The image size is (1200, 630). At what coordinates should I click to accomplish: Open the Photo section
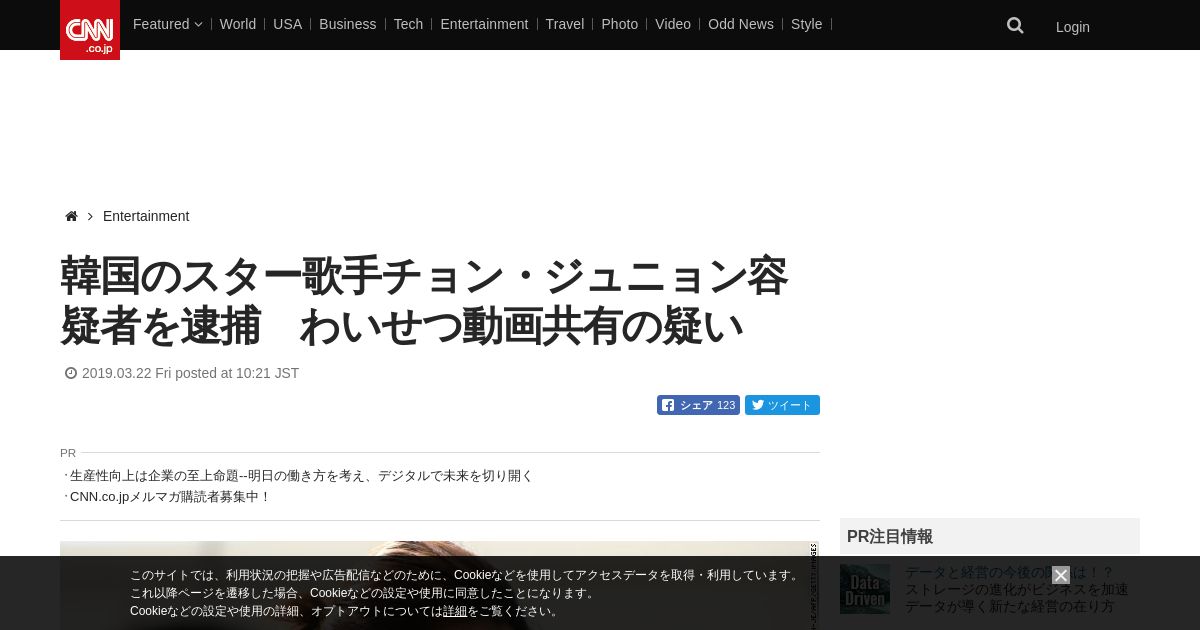(x=619, y=24)
